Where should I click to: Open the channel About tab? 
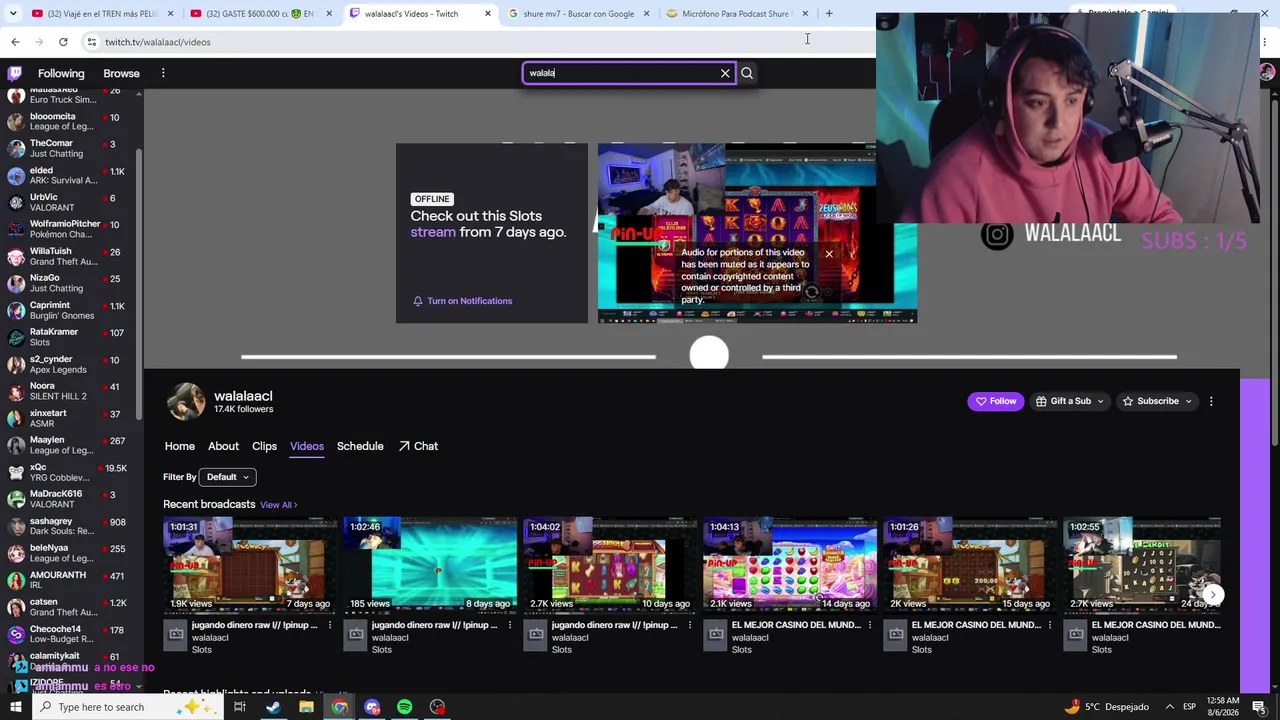tap(223, 446)
